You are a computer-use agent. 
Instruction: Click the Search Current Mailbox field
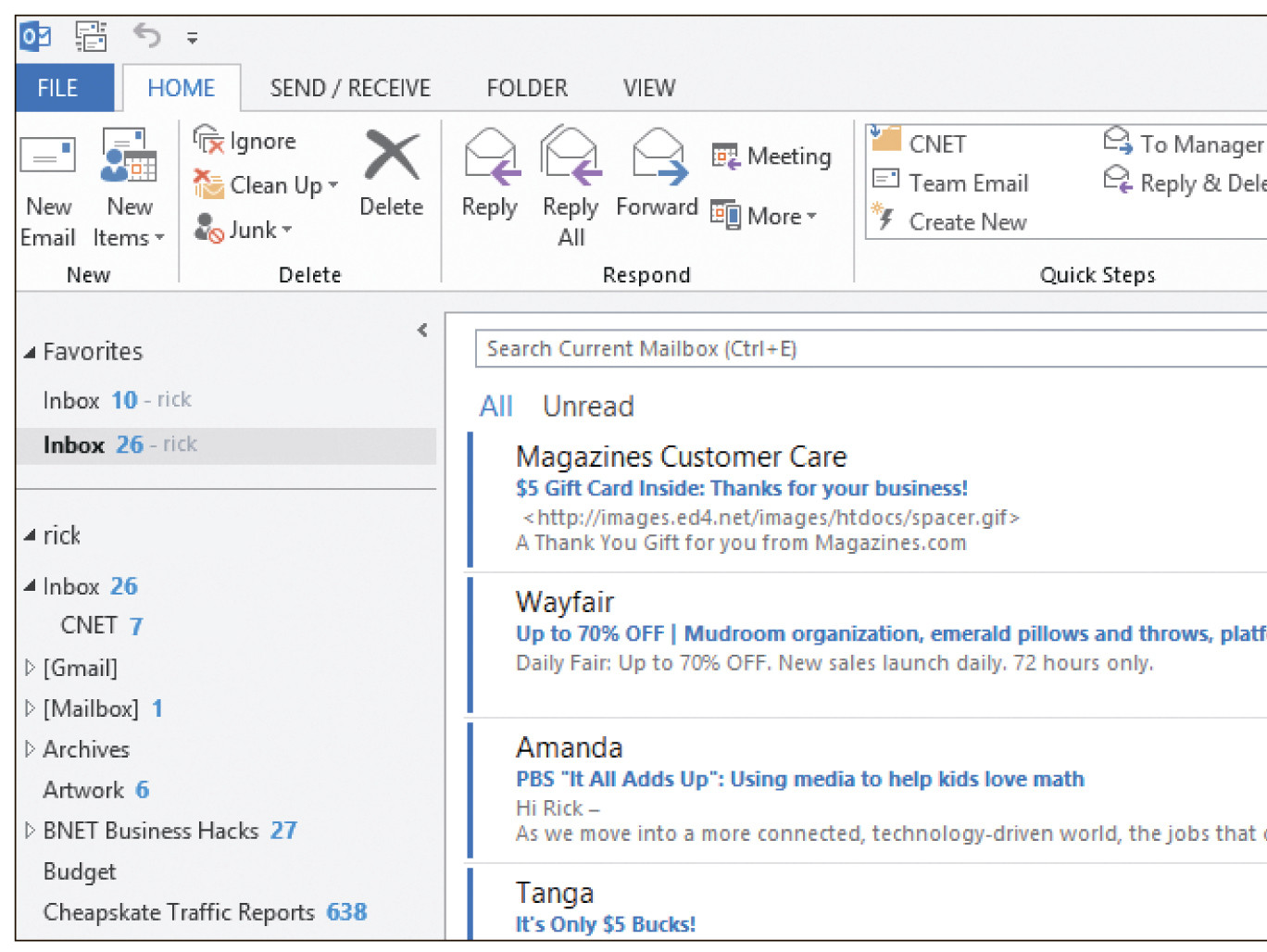834,349
